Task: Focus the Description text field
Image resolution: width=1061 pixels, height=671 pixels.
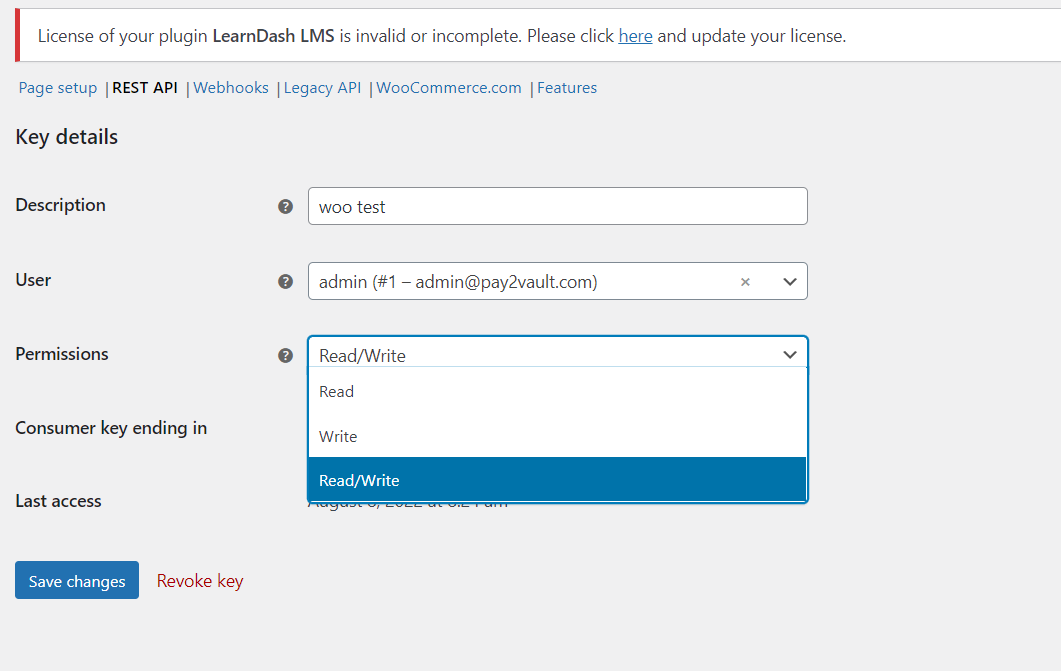Action: tap(558, 206)
